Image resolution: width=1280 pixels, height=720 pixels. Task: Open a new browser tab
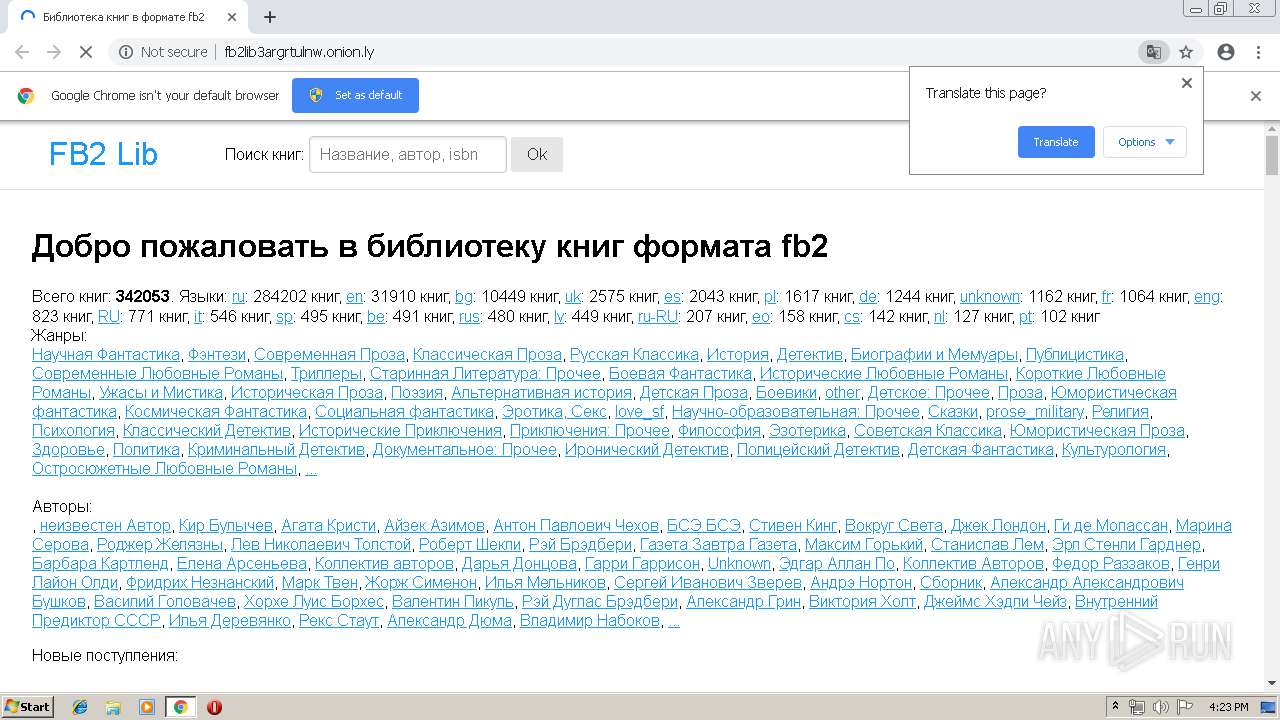(270, 17)
